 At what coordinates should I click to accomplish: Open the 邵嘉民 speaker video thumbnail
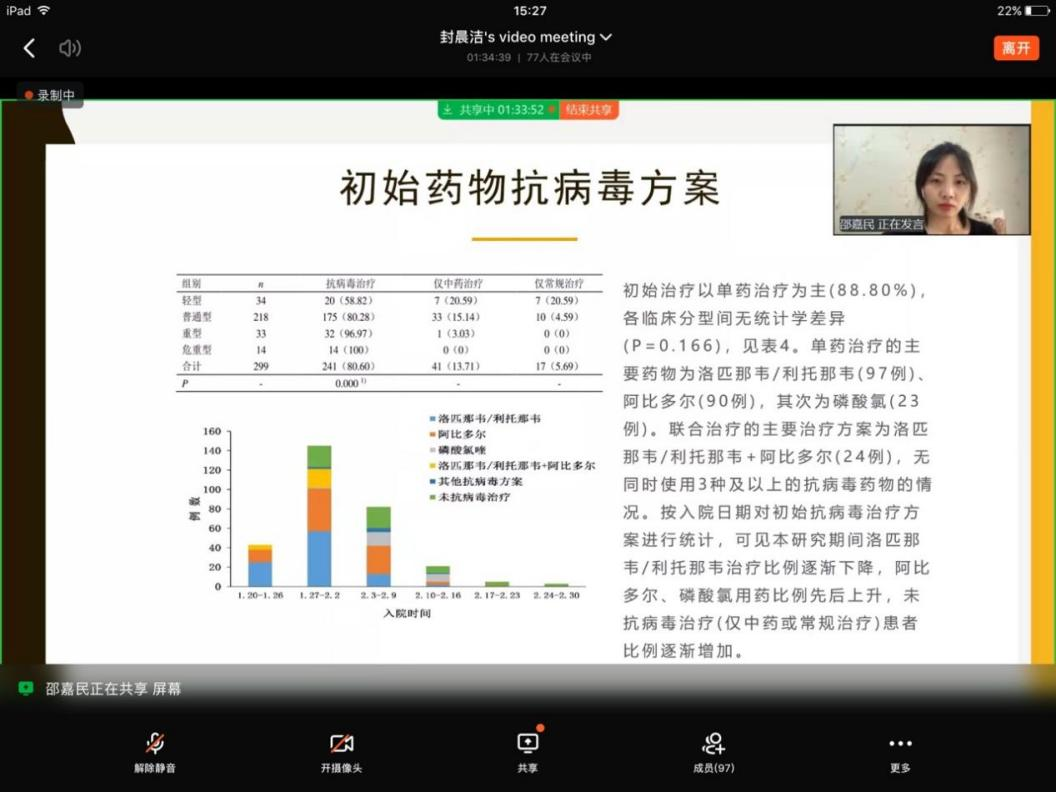coord(931,180)
